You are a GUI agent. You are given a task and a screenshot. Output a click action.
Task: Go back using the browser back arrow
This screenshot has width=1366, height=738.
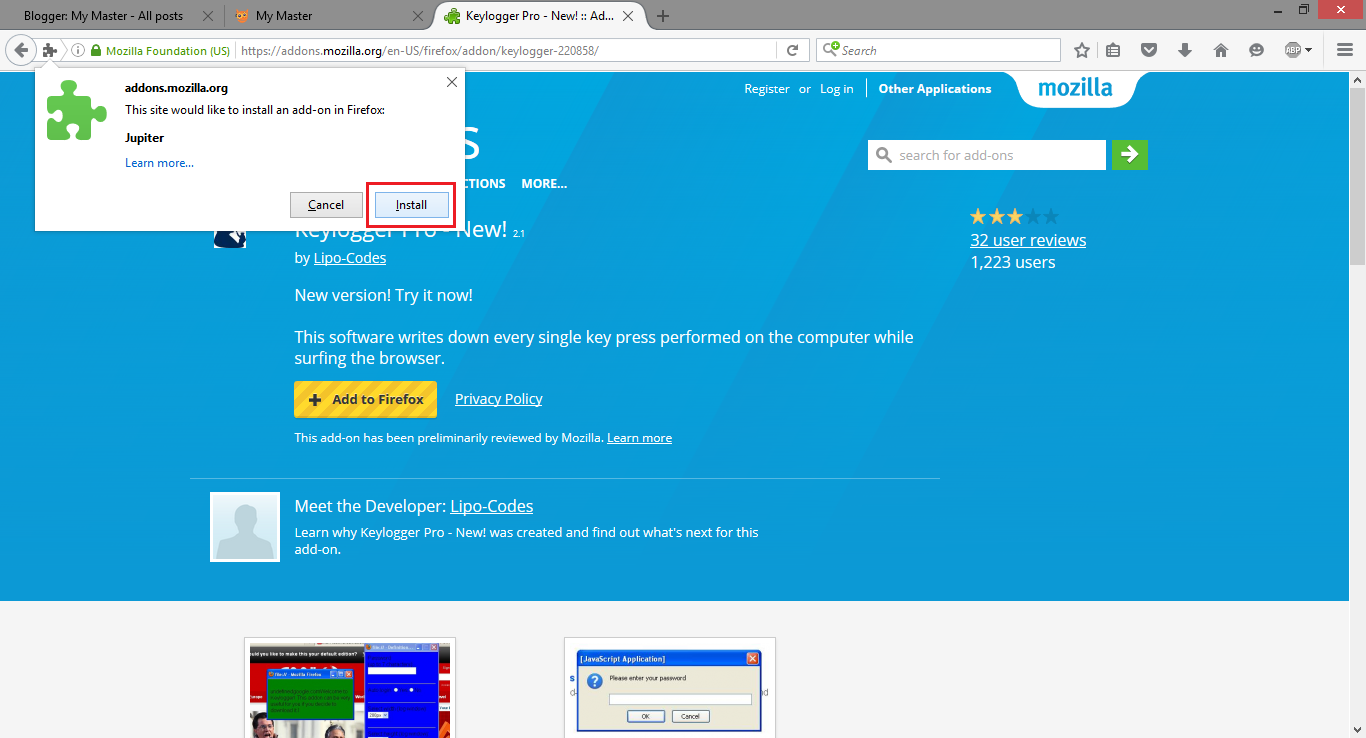(21, 50)
